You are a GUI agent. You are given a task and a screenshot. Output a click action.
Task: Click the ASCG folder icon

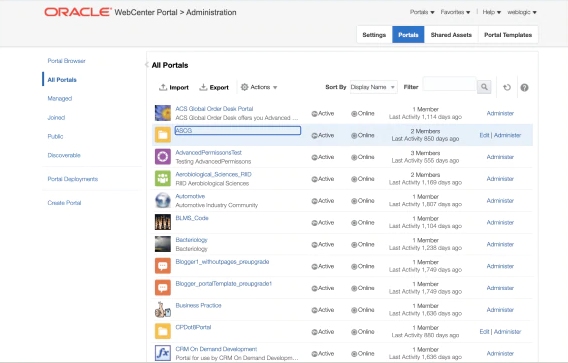coord(163,135)
